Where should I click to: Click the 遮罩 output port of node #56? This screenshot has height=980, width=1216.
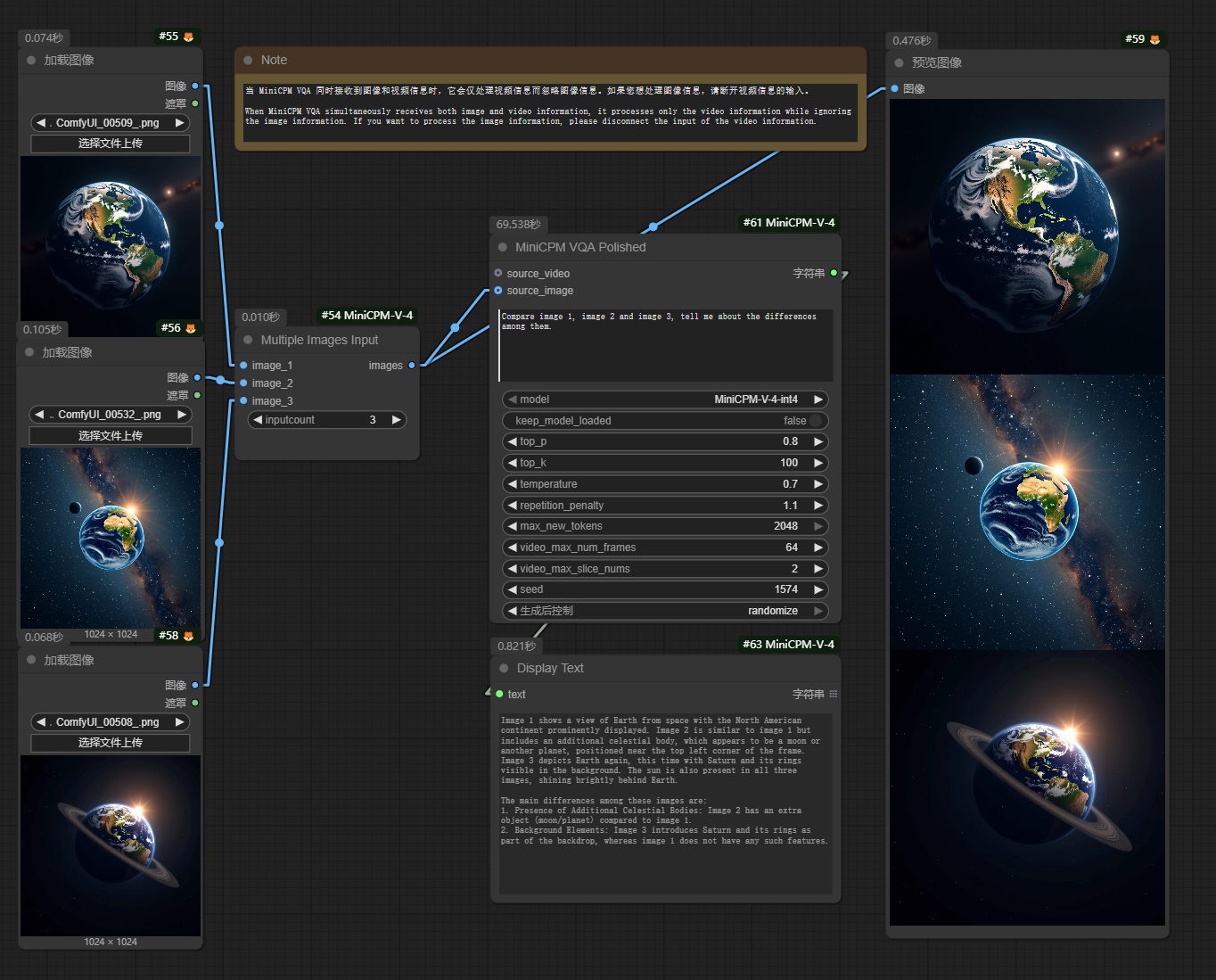click(x=197, y=395)
